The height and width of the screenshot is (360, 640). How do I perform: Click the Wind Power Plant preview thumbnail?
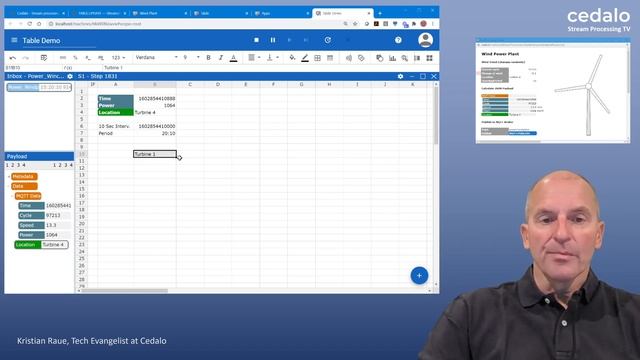click(553, 91)
